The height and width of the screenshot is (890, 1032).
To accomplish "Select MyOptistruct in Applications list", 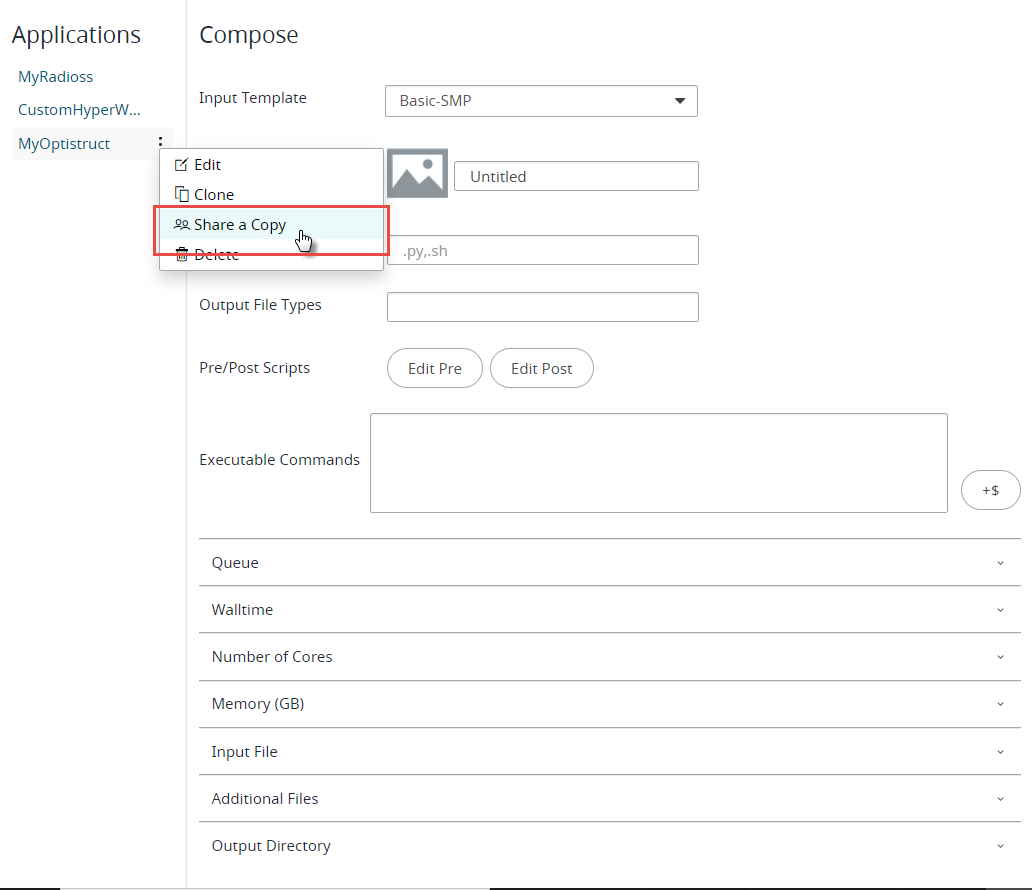I will (64, 144).
